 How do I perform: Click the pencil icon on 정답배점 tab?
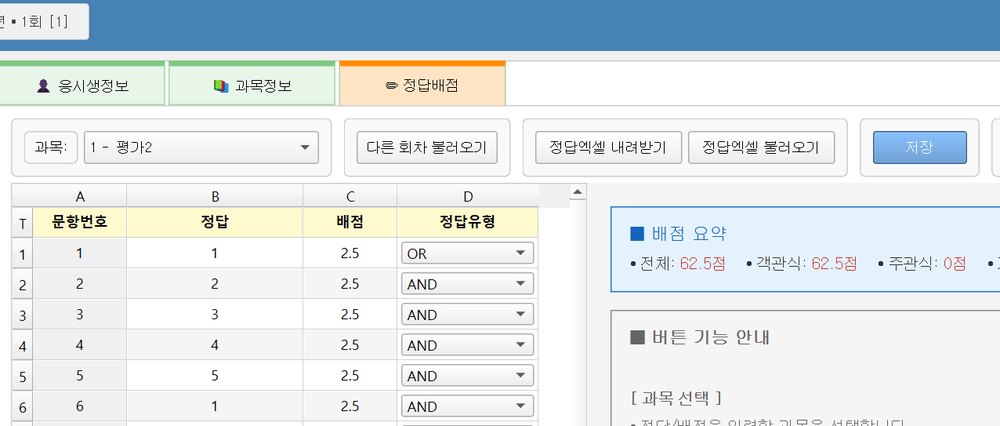(x=392, y=86)
